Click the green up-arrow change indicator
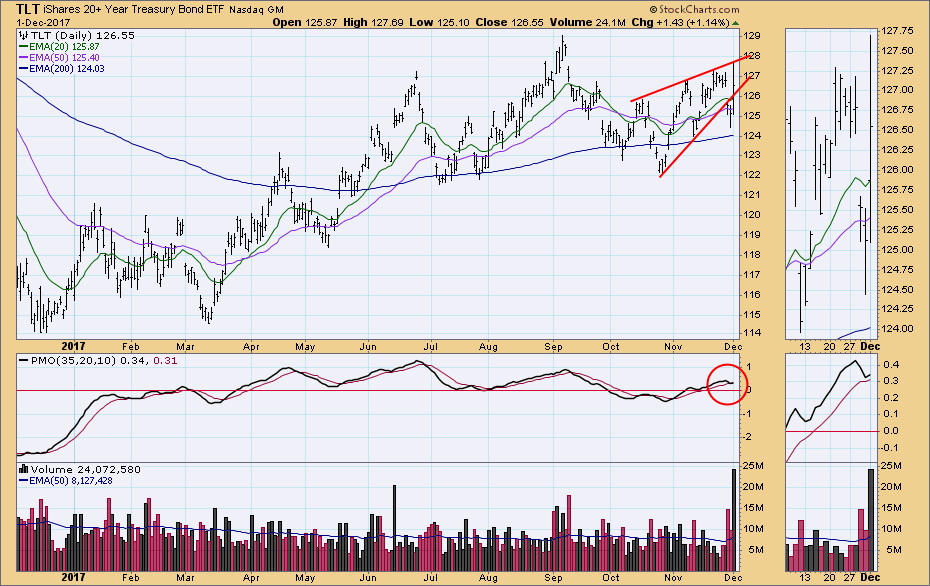This screenshot has width=930, height=586. 735,23
